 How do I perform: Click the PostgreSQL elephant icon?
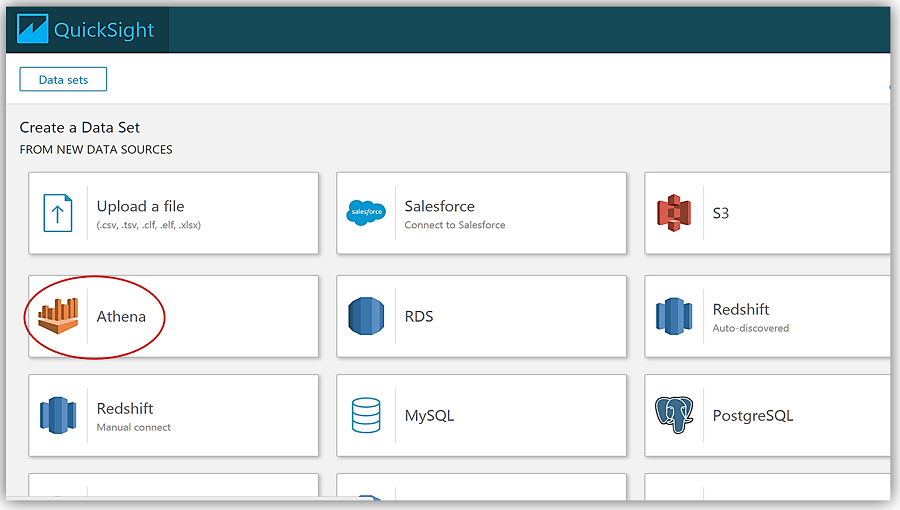point(674,415)
